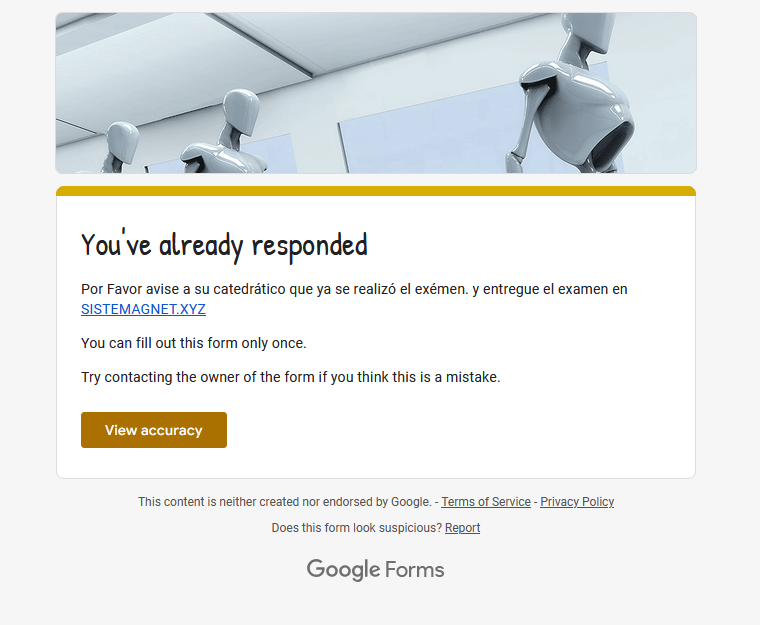Screen dimensions: 760x625
Task: Click the yellow accent bar atop card
Action: [376, 191]
